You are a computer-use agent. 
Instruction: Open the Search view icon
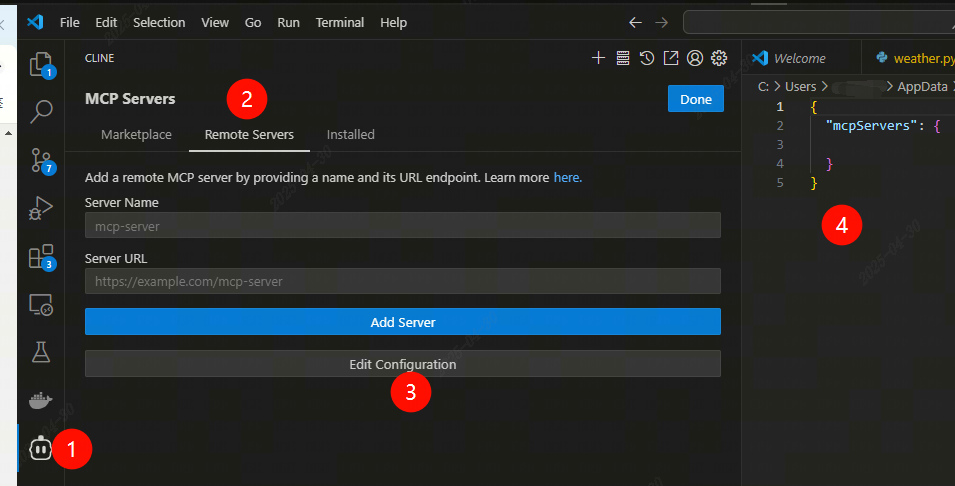click(x=41, y=111)
